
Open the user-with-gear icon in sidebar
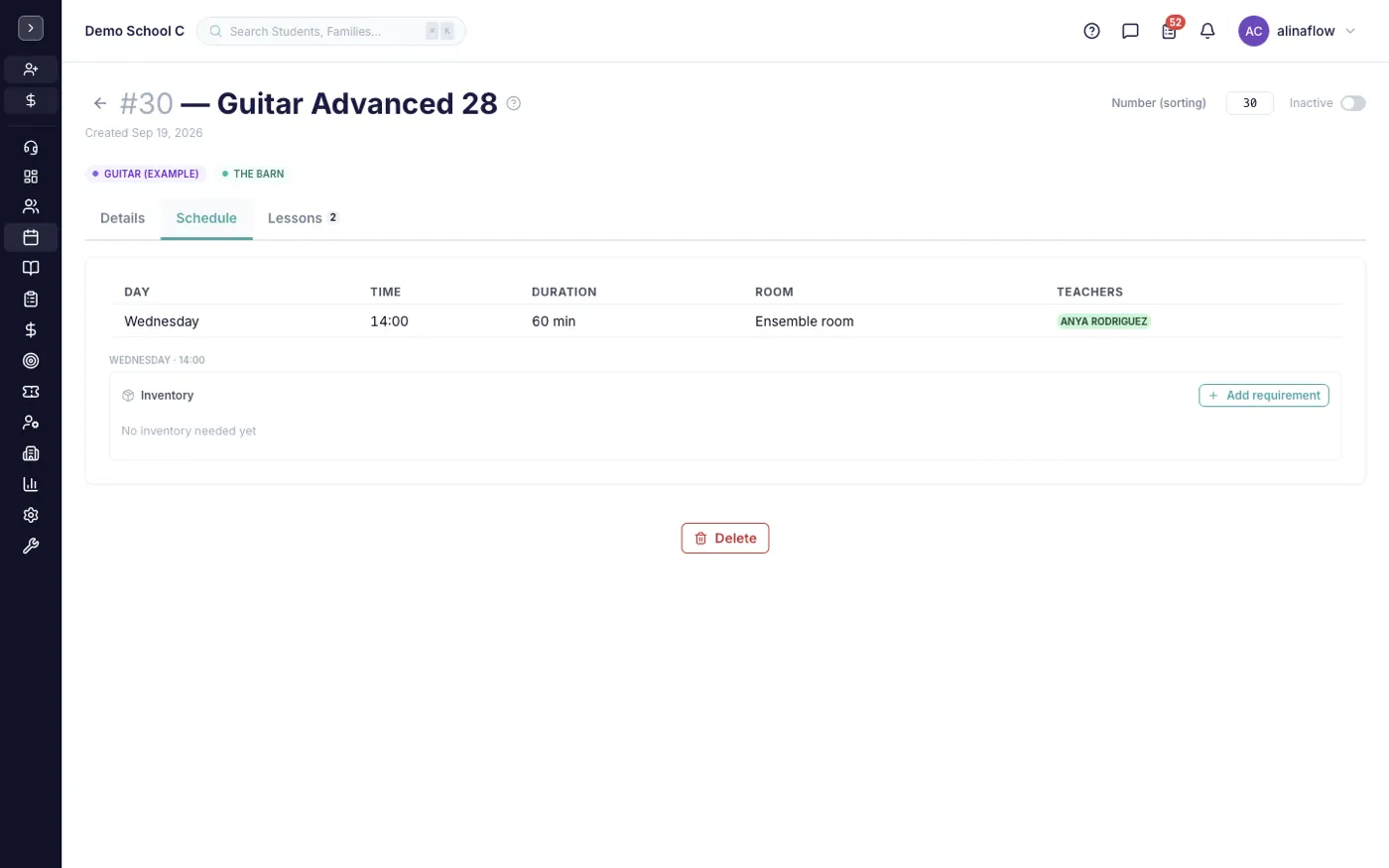[31, 423]
